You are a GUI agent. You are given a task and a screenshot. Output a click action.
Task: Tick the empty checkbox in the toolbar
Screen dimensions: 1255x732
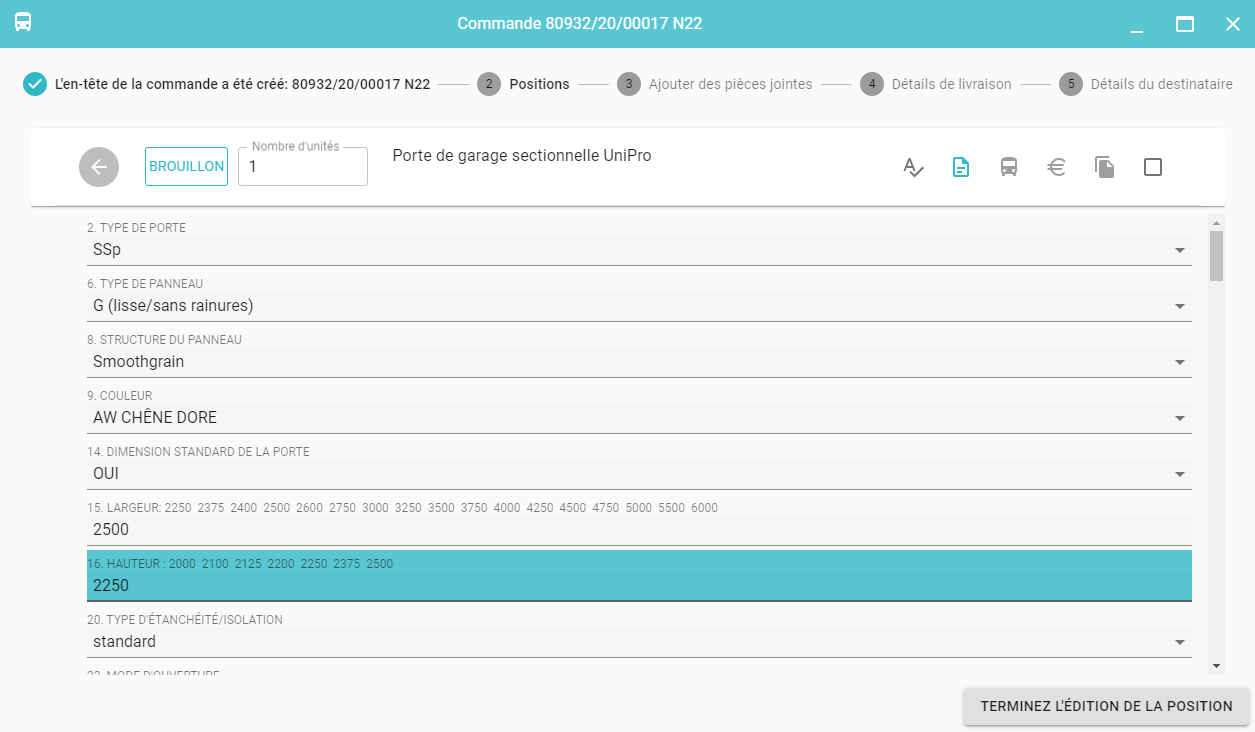1152,167
